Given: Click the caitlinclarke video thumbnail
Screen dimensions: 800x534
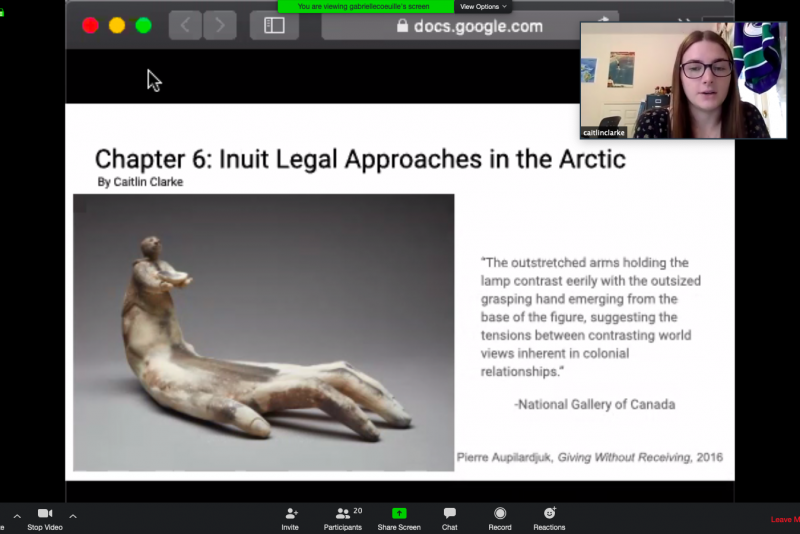Looking at the screenshot, I should click(683, 80).
